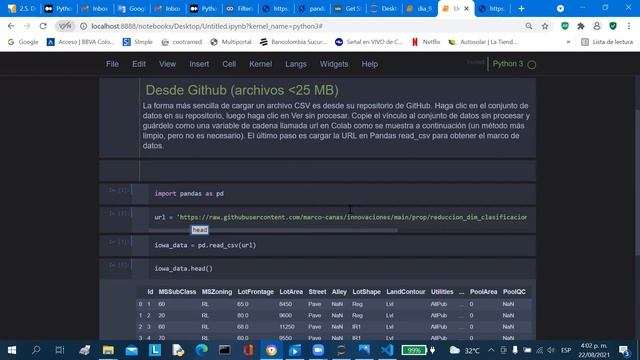The height and width of the screenshot is (360, 640).
Task: Open the Edit menu
Action: pyautogui.click(x=139, y=64)
